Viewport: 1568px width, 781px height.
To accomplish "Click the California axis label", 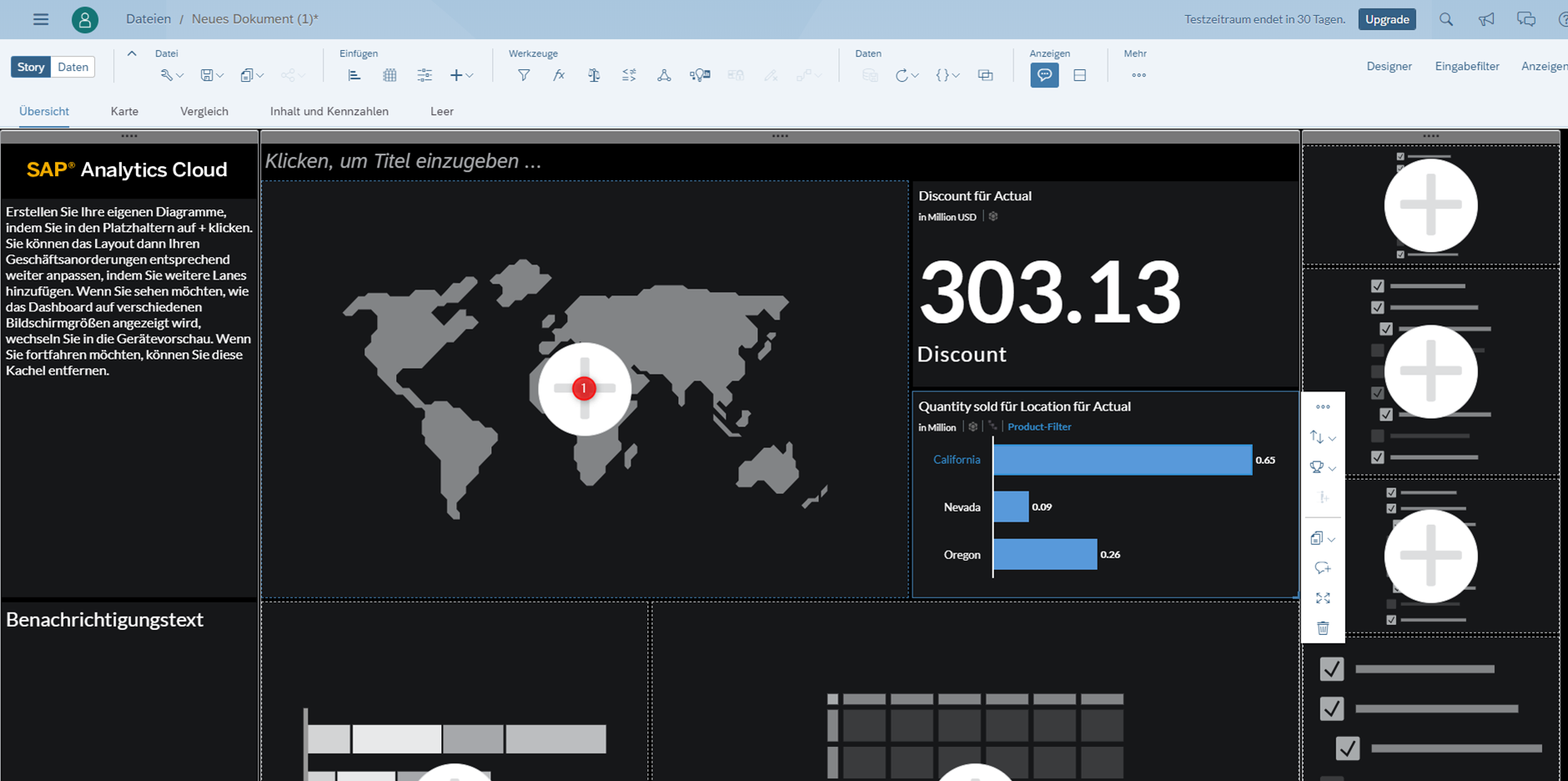I will (x=957, y=460).
